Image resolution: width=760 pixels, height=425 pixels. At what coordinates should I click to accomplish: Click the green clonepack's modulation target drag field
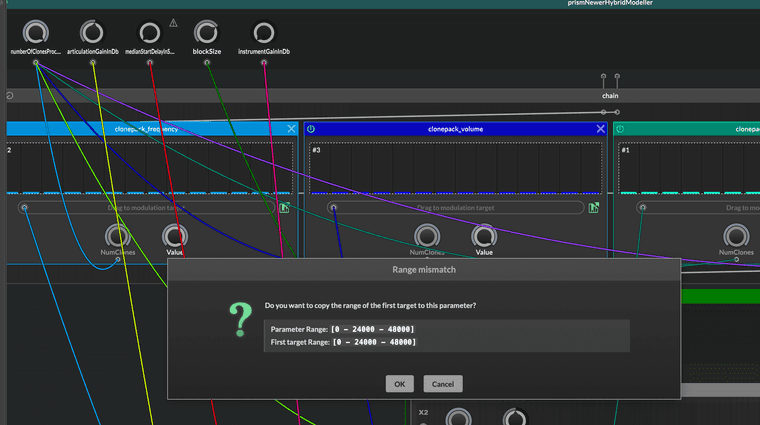[698, 207]
